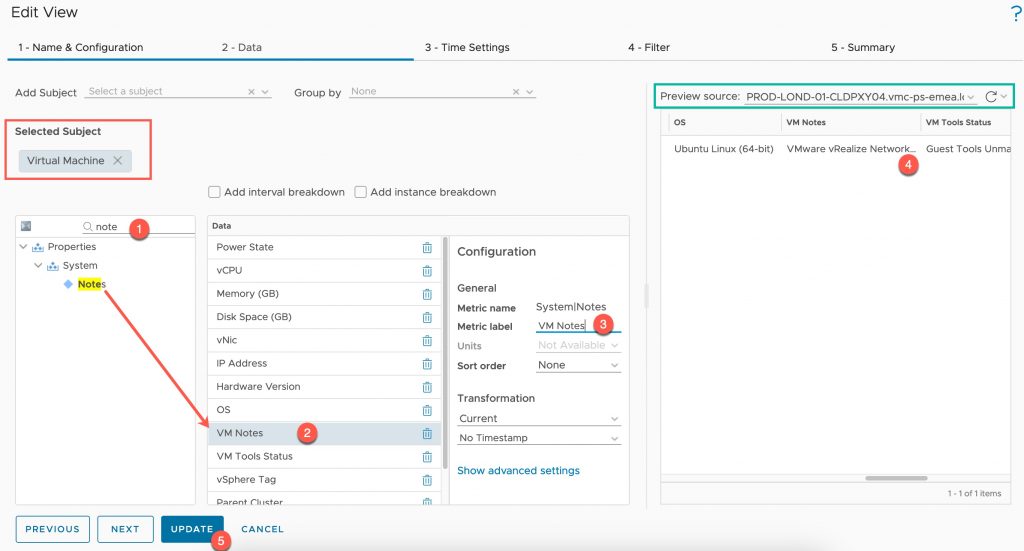
Task: Switch to the 4 - Filter step
Action: pyautogui.click(x=648, y=48)
